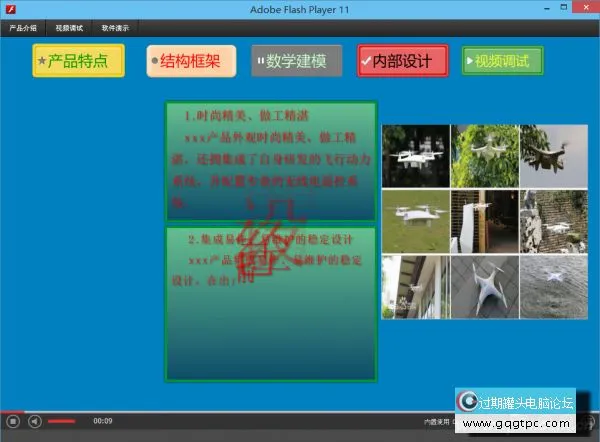
Task: Select the drone beside building thumbnail
Action: tap(416, 287)
